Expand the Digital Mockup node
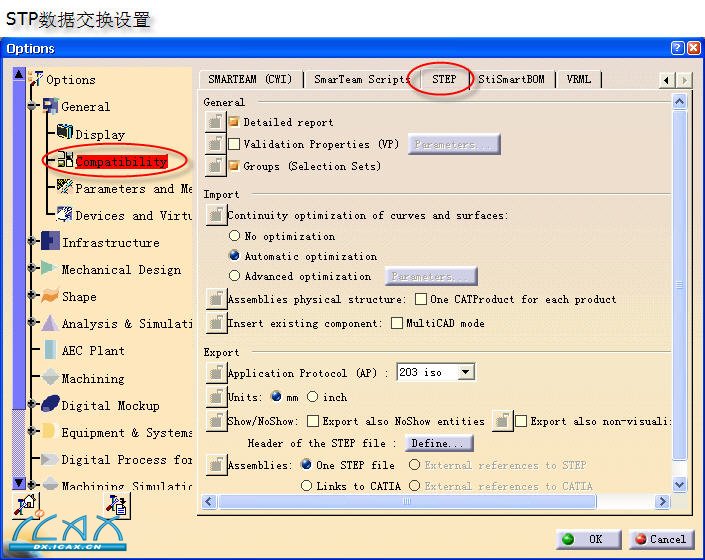 tap(31, 404)
